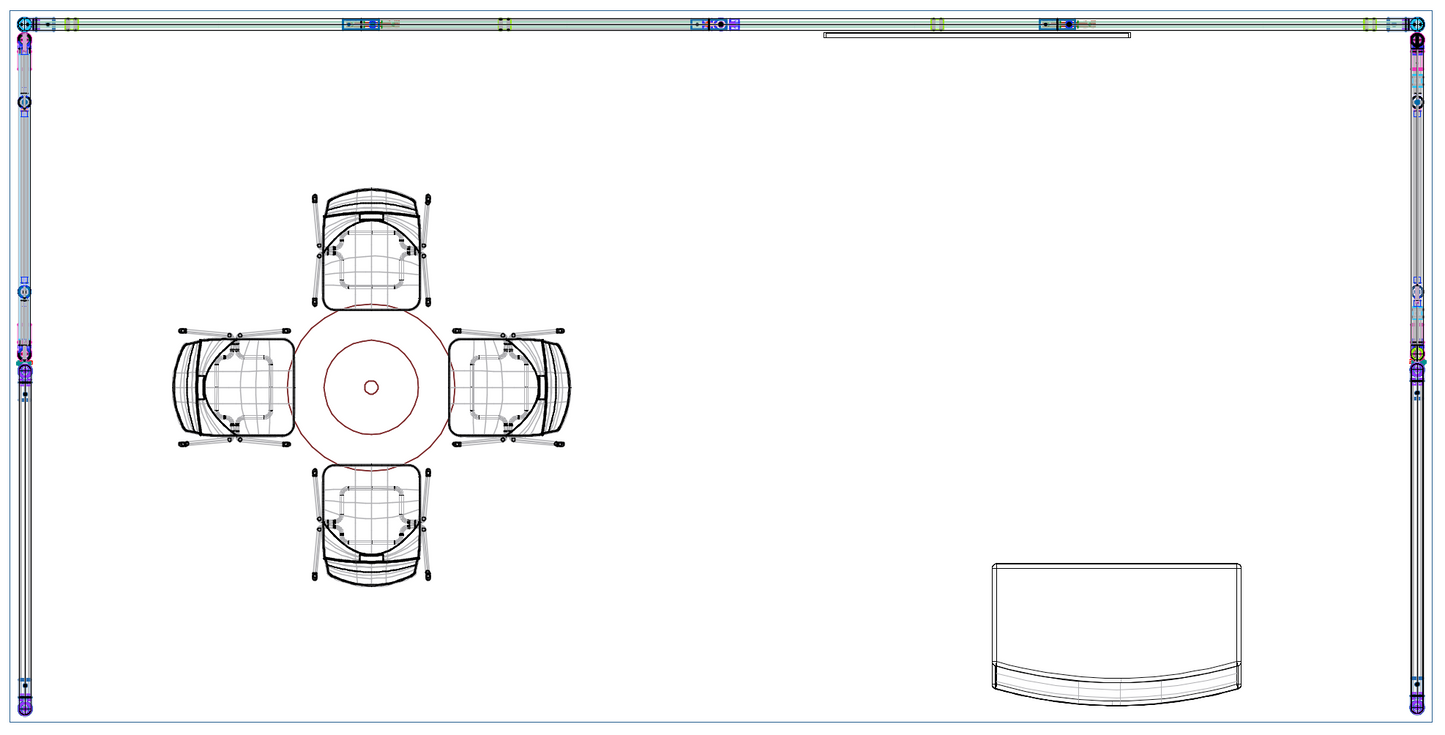Image resolution: width=1445 pixels, height=735 pixels.
Task: Select the chair above the round table
Action: pyautogui.click(x=371, y=250)
